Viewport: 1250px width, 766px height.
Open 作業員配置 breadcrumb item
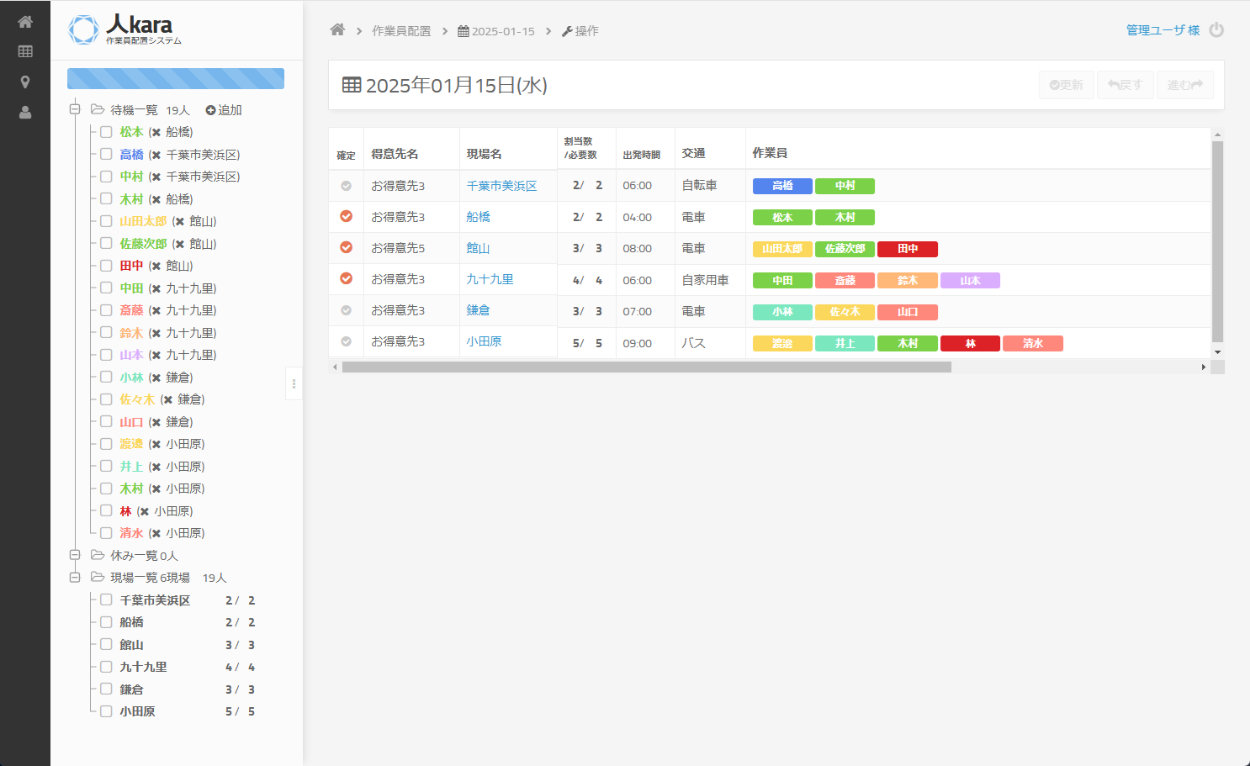tap(401, 31)
